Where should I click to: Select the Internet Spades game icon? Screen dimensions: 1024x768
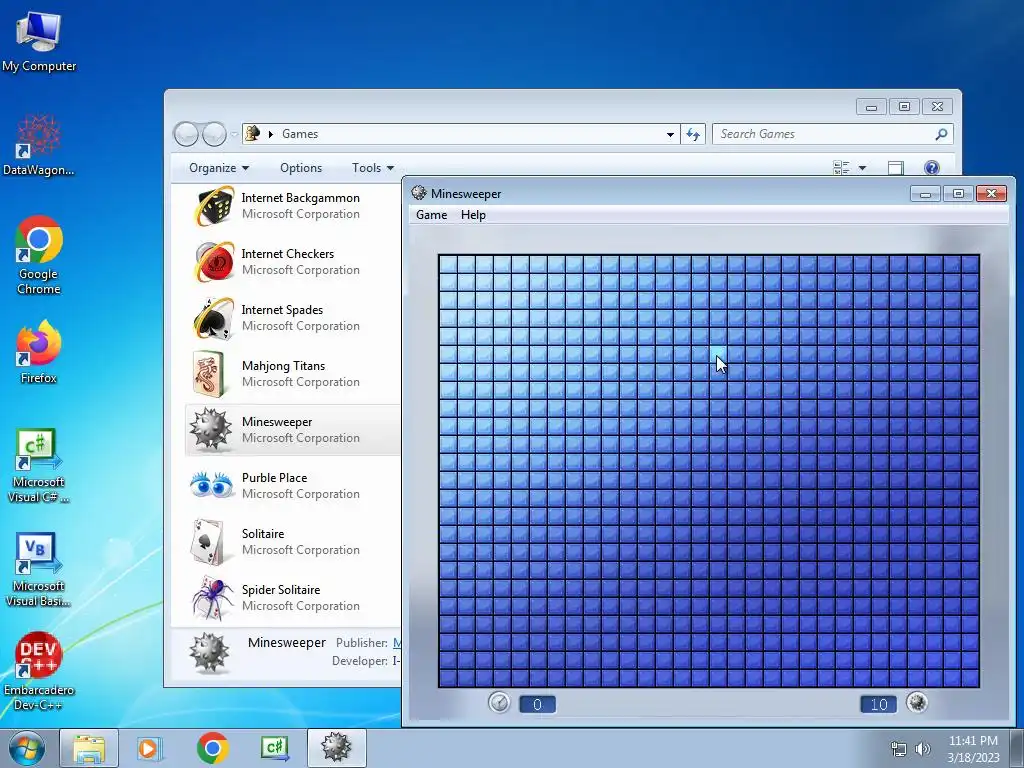tap(214, 318)
